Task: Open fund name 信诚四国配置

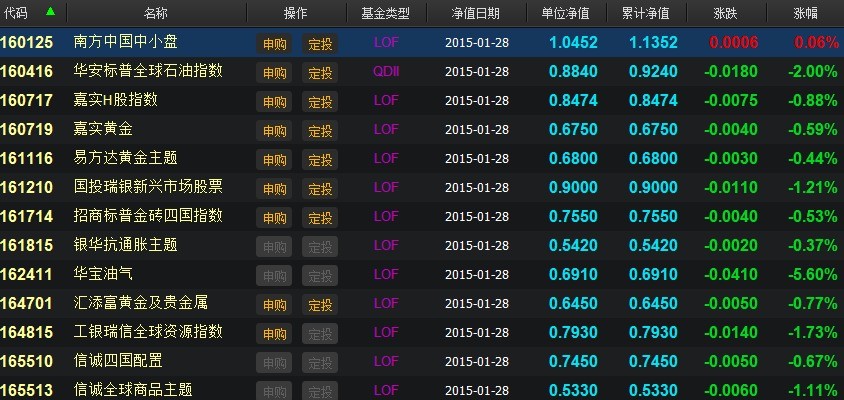Action: click(118, 360)
